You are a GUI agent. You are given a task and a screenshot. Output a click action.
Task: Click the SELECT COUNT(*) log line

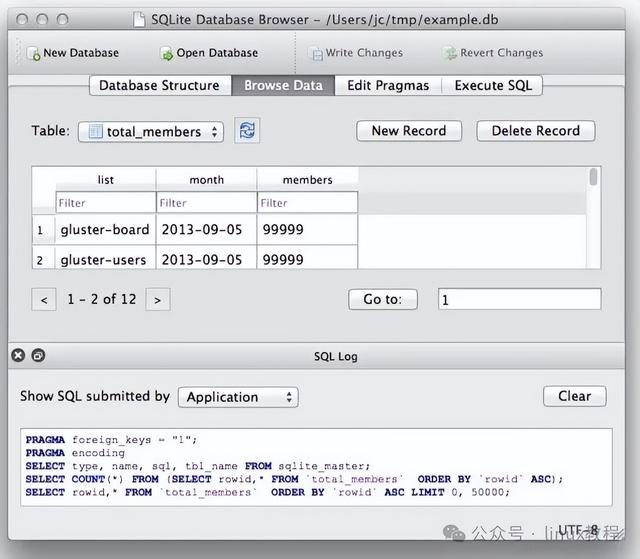(294, 479)
